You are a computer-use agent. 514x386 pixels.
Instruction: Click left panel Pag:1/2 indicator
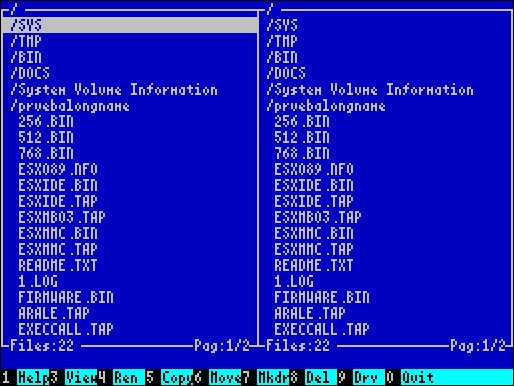(222, 345)
